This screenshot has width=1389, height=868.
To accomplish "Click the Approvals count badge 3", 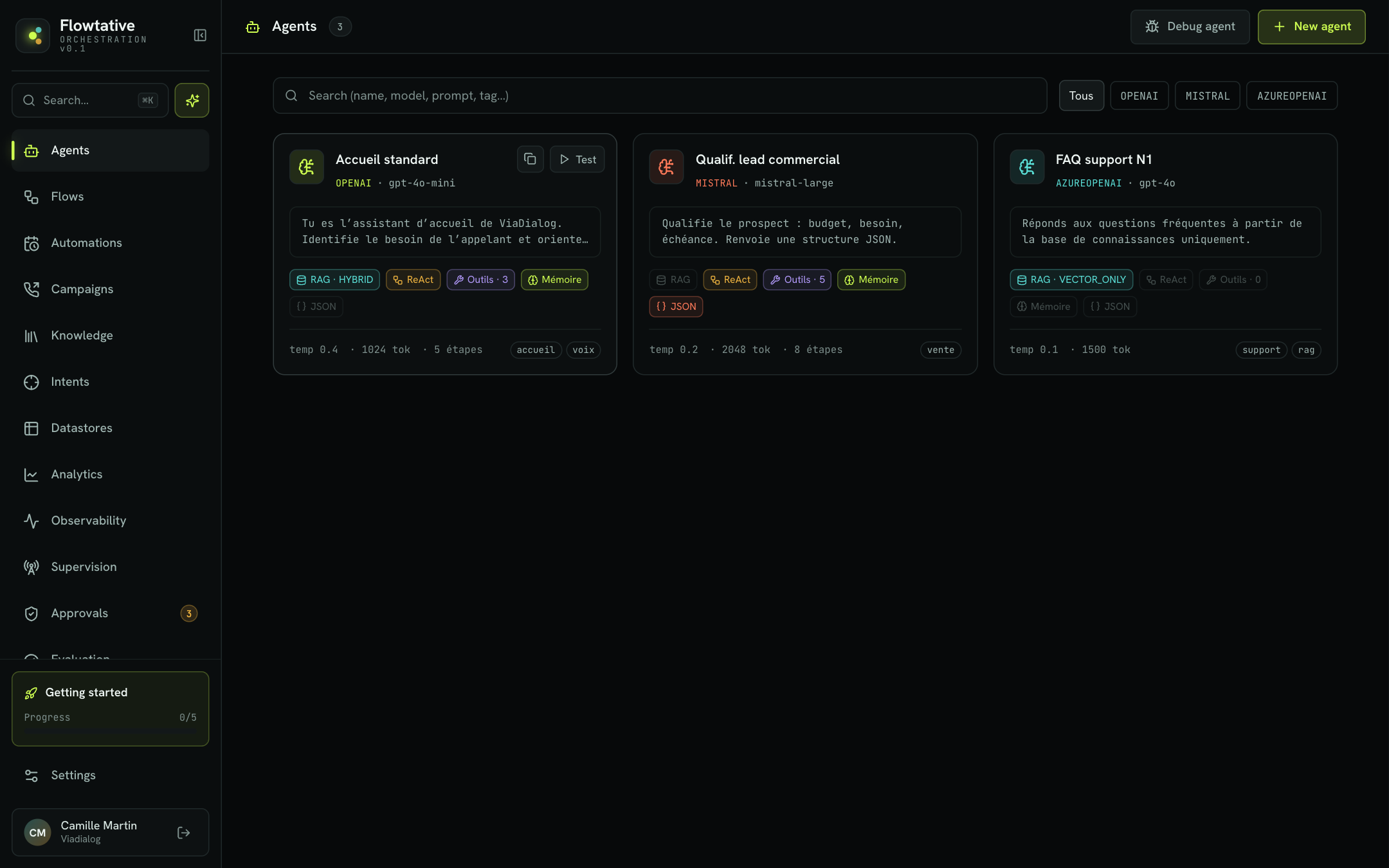I will 188,613.
